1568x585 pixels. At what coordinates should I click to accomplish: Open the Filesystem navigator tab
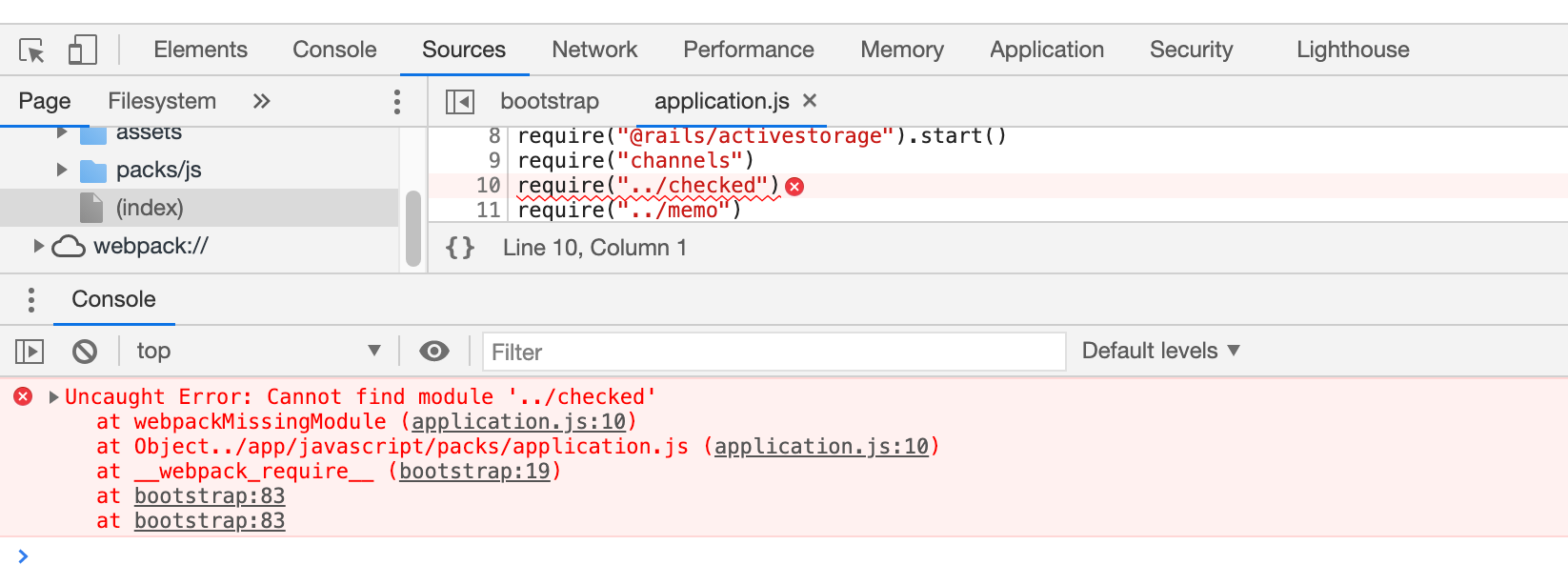(162, 101)
